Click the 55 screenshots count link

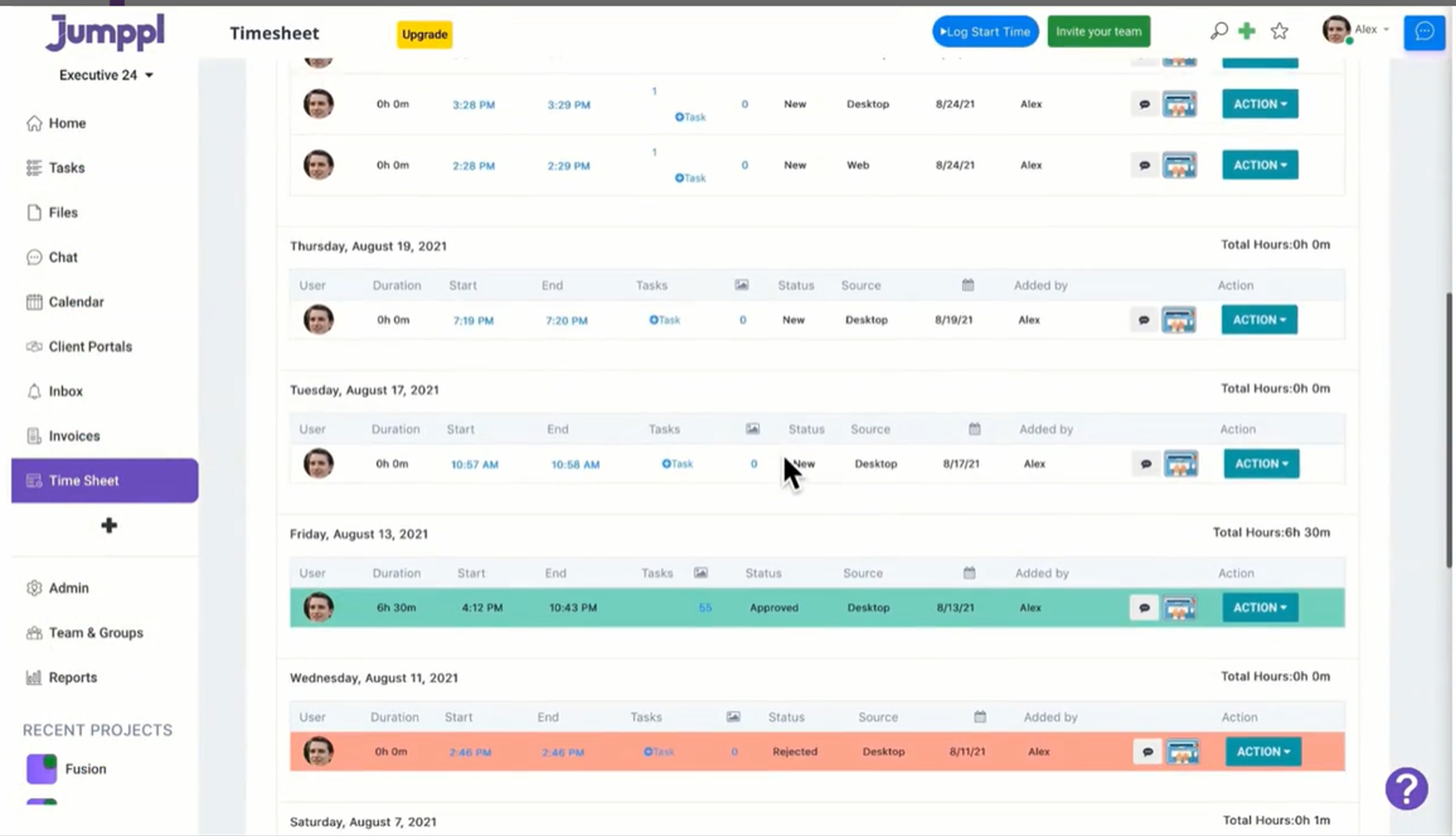click(705, 607)
